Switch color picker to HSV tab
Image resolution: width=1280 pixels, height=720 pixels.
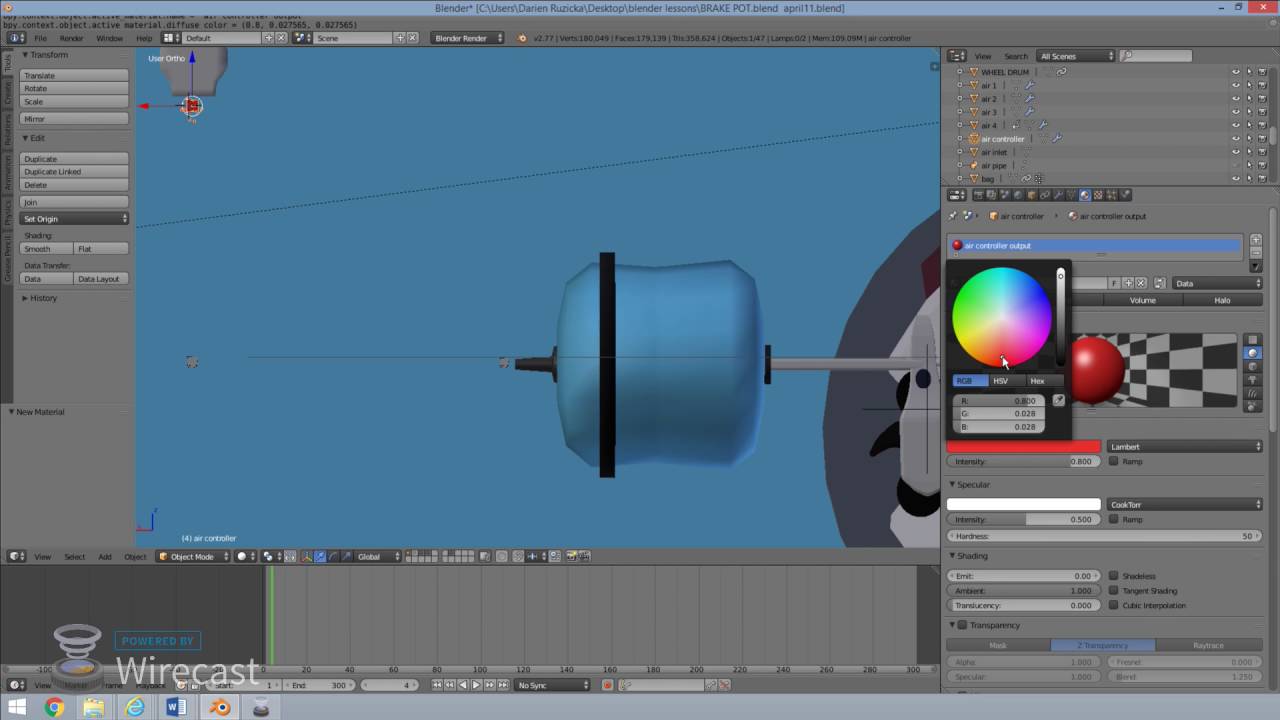(1000, 381)
